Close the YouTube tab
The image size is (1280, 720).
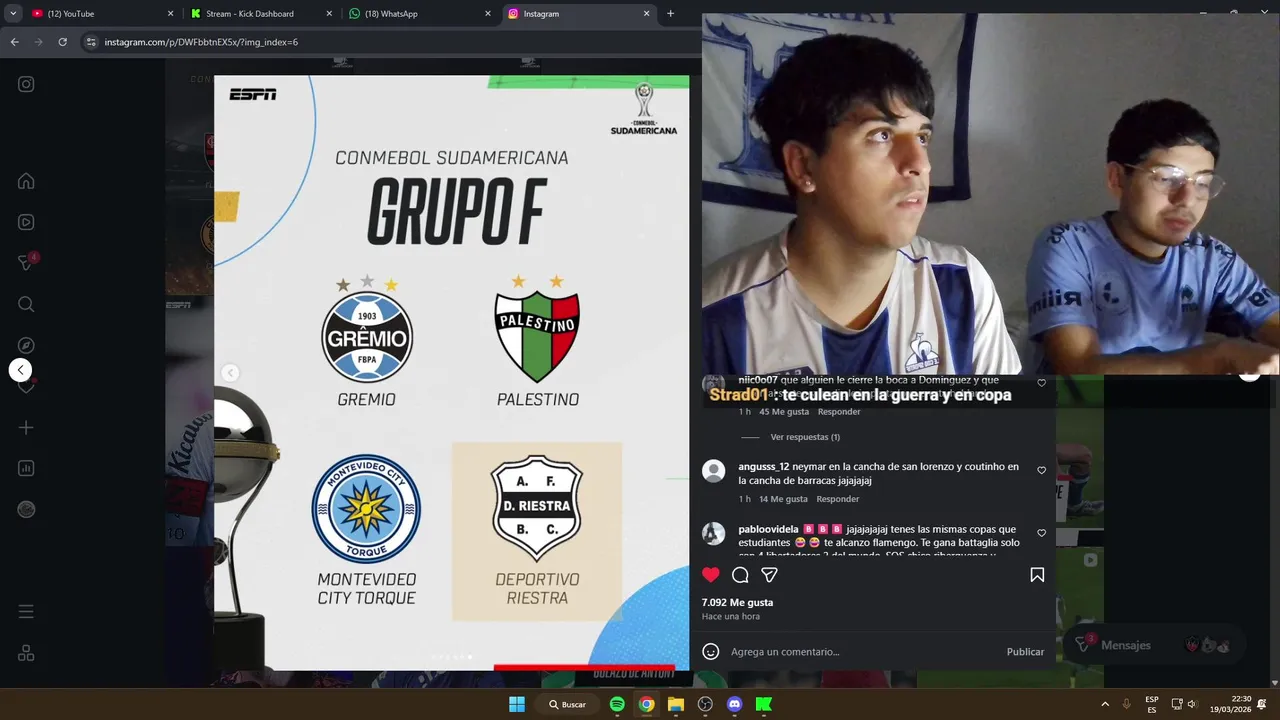170,14
